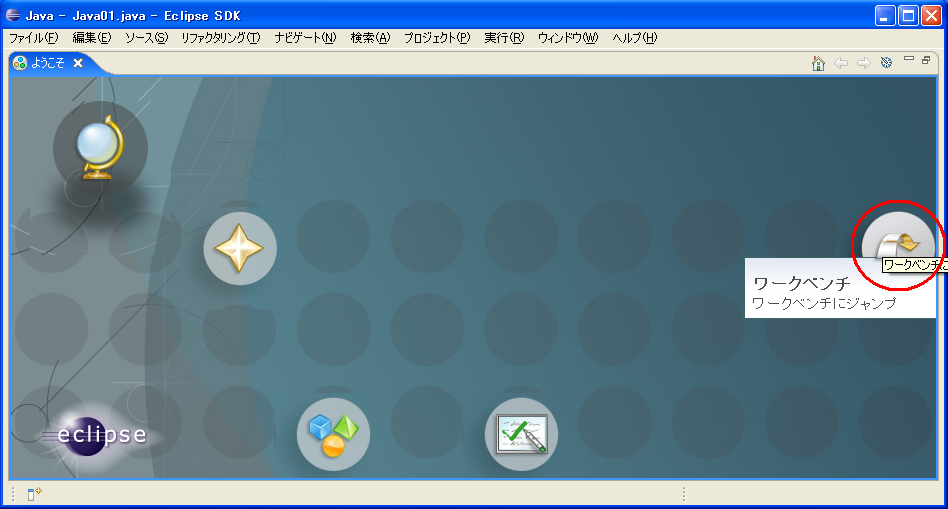Open the Tutorials checklist icon
The image size is (948, 509).
point(521,434)
